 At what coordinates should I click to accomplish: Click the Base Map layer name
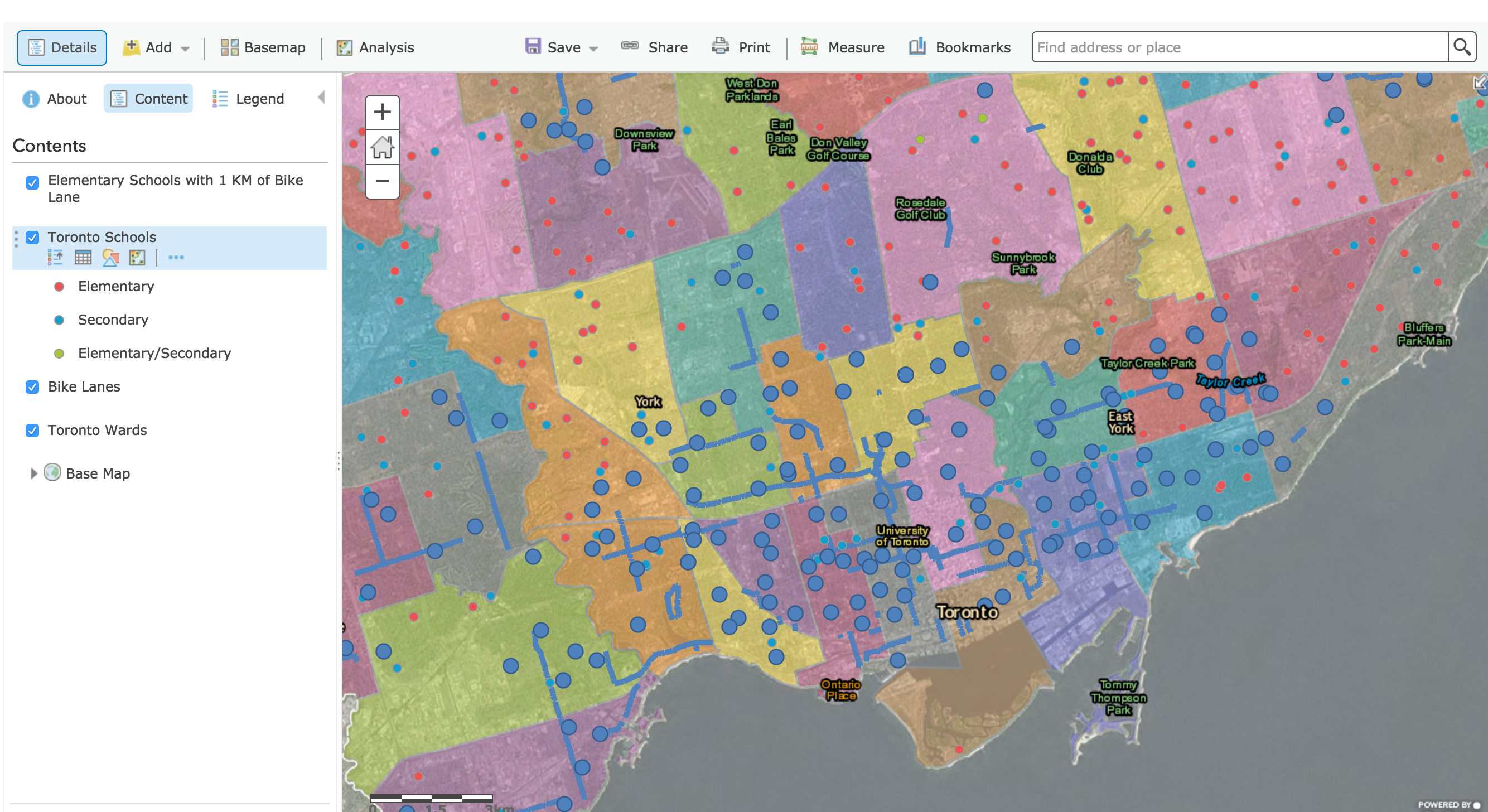(98, 473)
